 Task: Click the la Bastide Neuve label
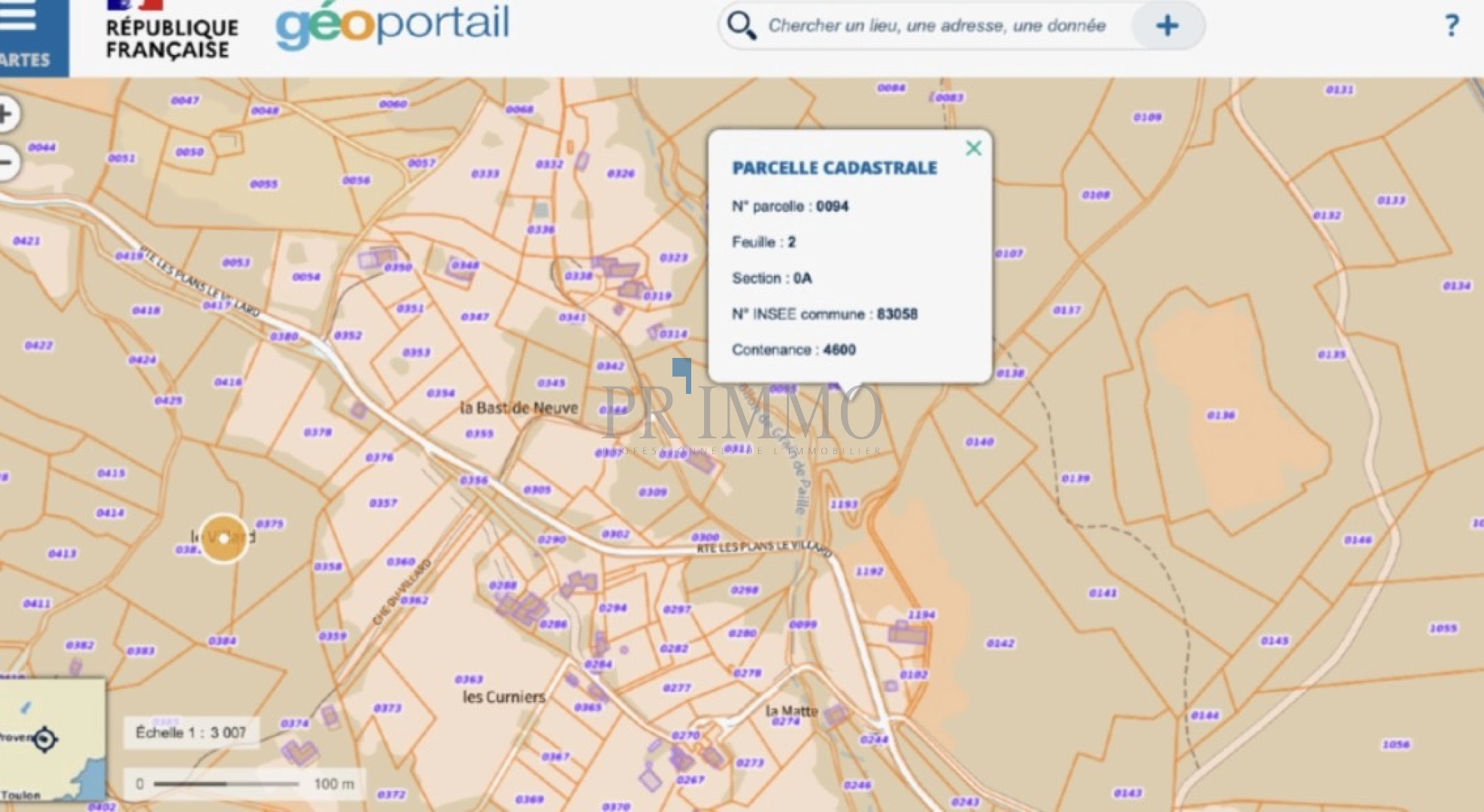coord(519,408)
